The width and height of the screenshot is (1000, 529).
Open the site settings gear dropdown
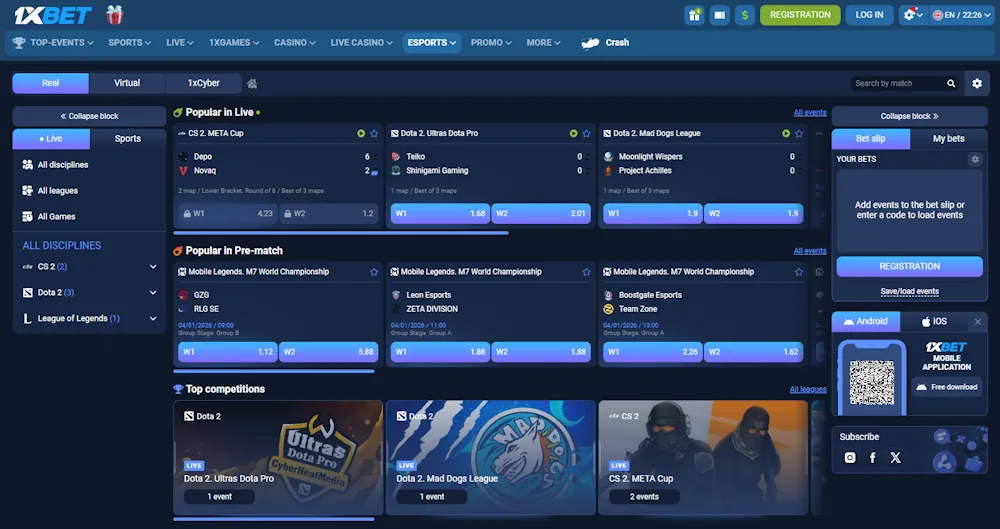point(913,15)
